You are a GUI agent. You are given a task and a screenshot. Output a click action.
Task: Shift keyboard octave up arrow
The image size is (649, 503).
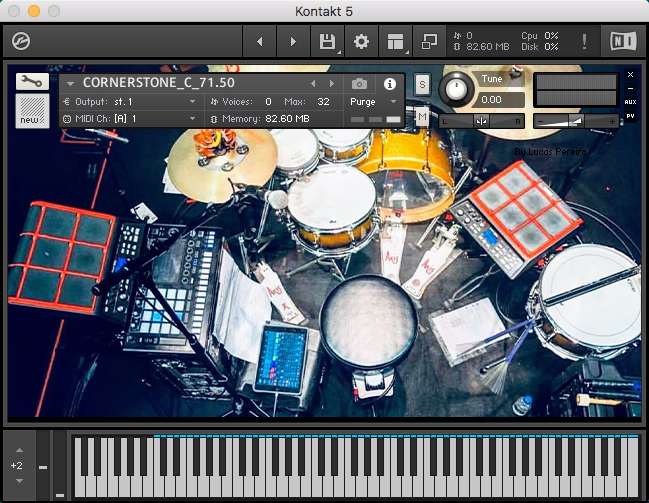coord(19,450)
